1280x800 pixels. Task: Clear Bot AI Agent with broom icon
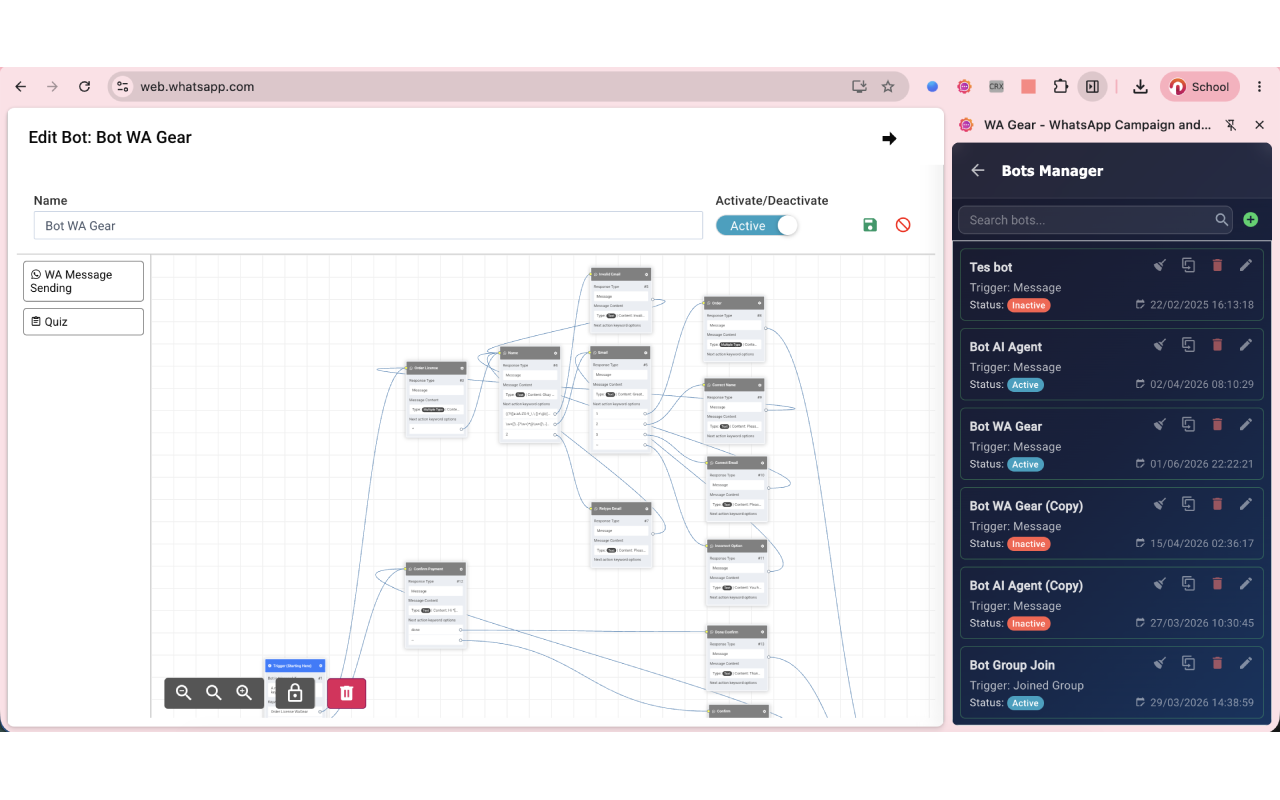[1160, 345]
